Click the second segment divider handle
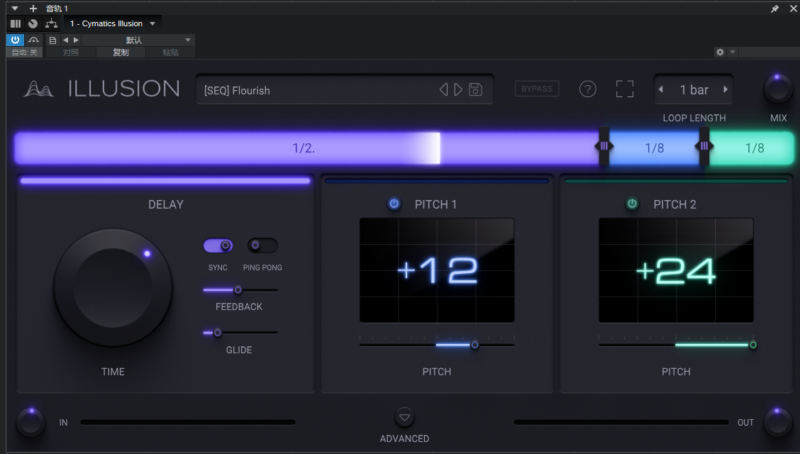Viewport: 800px width, 454px height. click(704, 146)
